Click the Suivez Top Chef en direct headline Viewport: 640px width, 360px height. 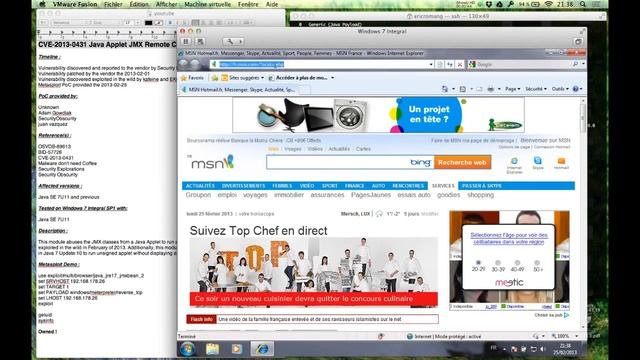click(x=258, y=231)
